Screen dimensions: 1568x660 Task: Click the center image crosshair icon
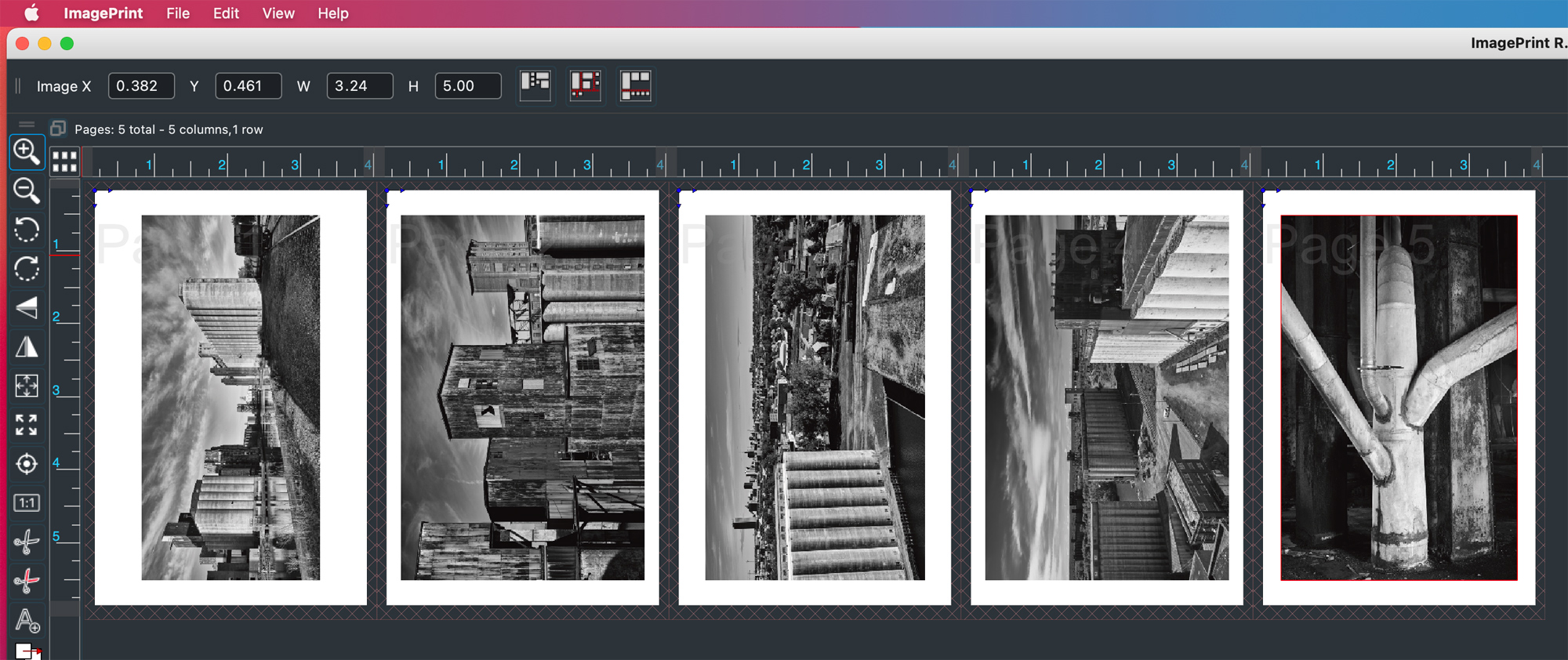coord(26,464)
